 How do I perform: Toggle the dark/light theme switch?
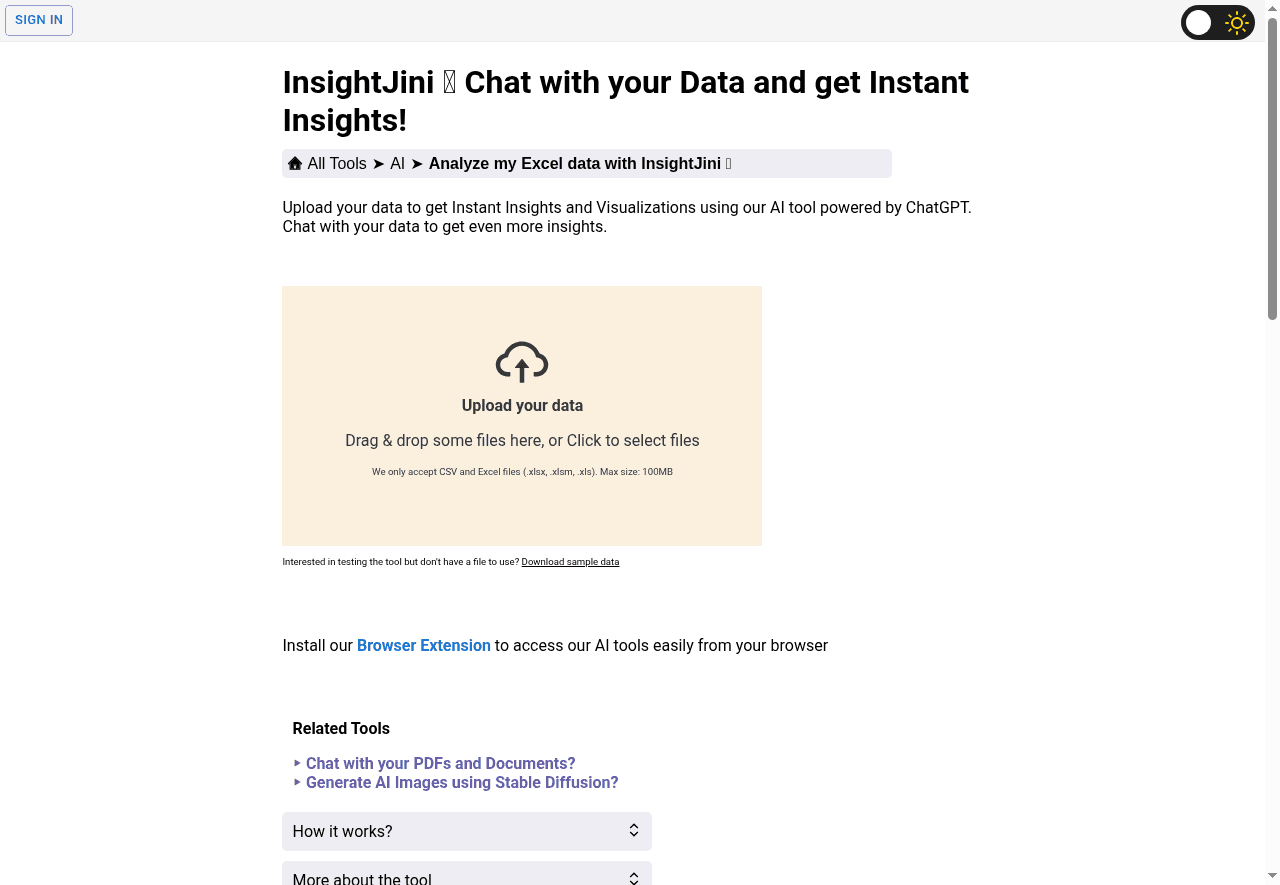coord(1218,22)
